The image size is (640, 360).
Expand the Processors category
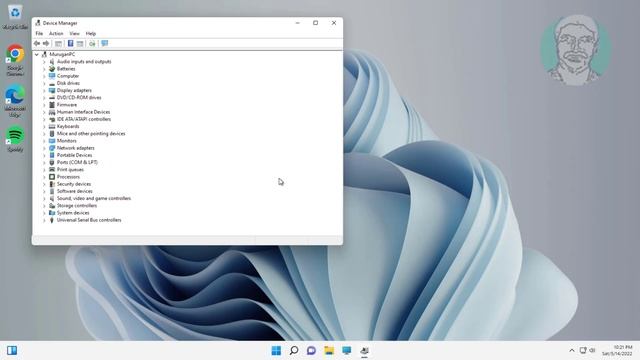click(44, 177)
